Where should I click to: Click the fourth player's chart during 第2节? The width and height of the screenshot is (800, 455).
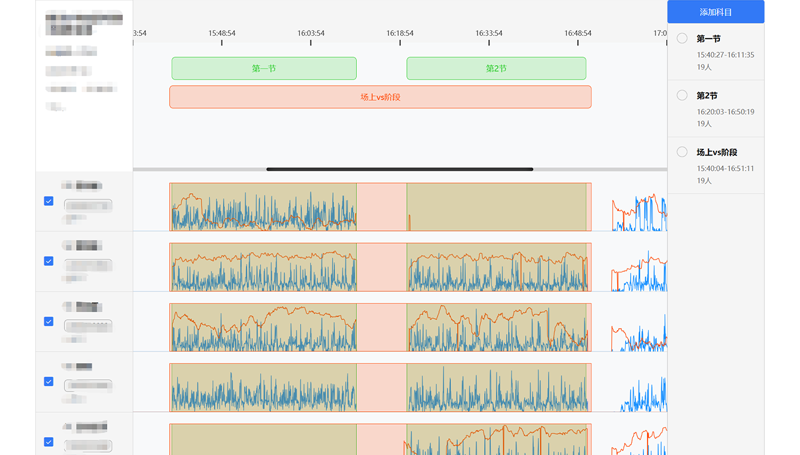tap(496, 388)
